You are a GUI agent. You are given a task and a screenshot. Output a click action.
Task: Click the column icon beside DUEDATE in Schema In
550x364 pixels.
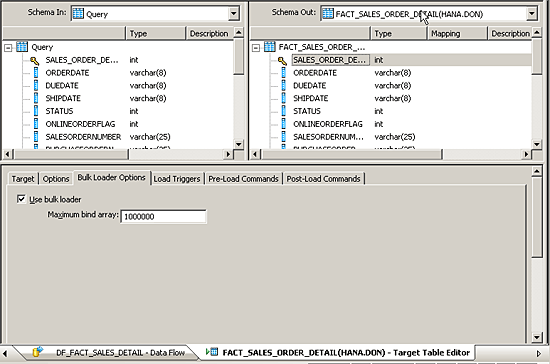click(x=36, y=85)
